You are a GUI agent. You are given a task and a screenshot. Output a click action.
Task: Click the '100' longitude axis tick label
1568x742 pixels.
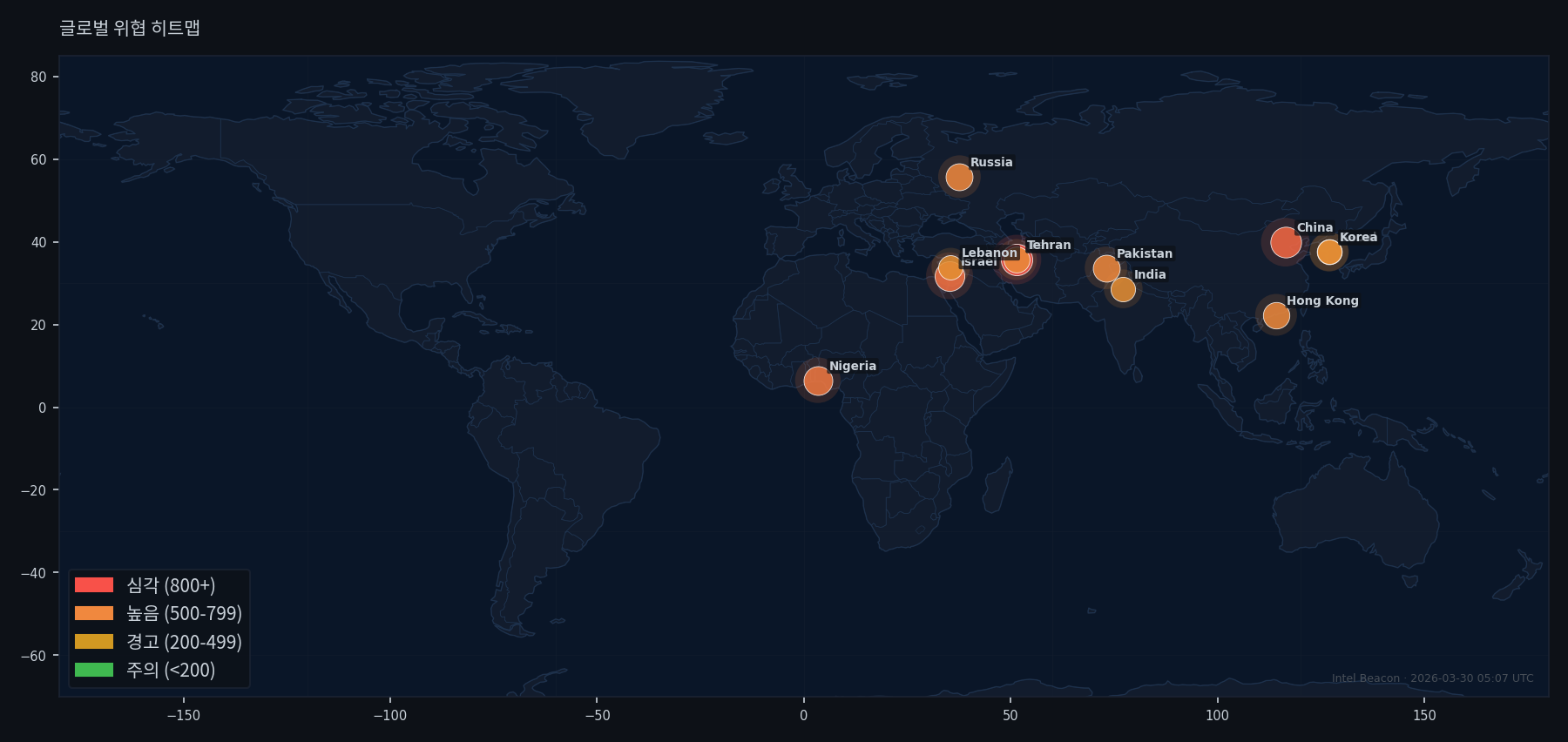(1217, 716)
